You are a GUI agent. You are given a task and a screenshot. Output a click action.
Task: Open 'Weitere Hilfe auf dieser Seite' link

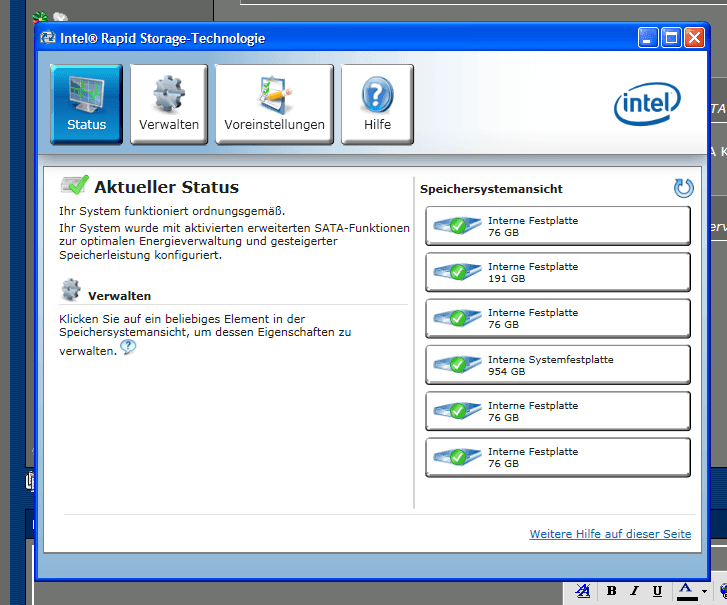610,534
